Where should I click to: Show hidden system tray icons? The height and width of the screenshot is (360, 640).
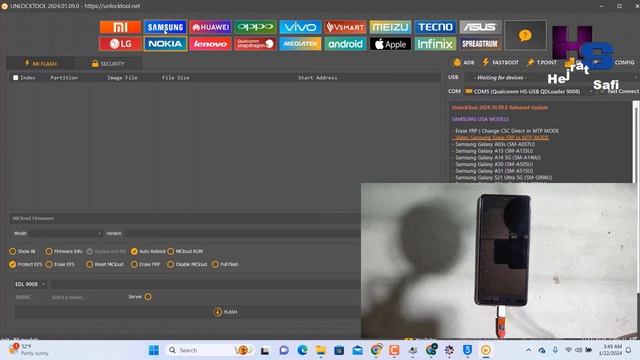(529, 350)
